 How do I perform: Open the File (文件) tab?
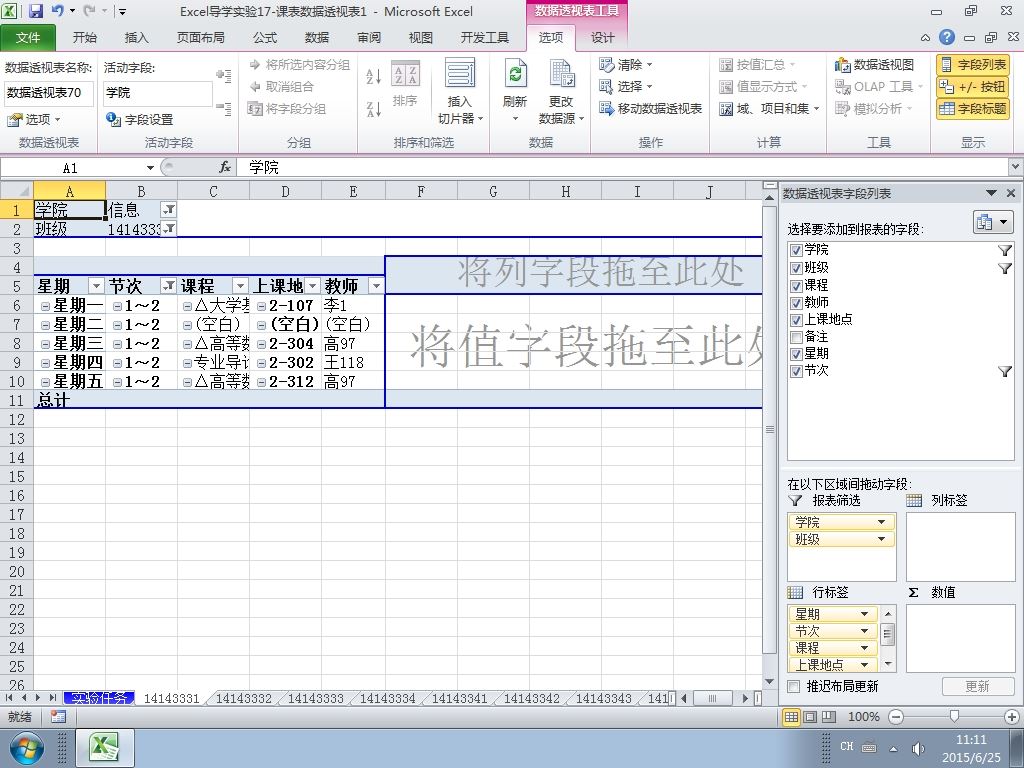27,38
